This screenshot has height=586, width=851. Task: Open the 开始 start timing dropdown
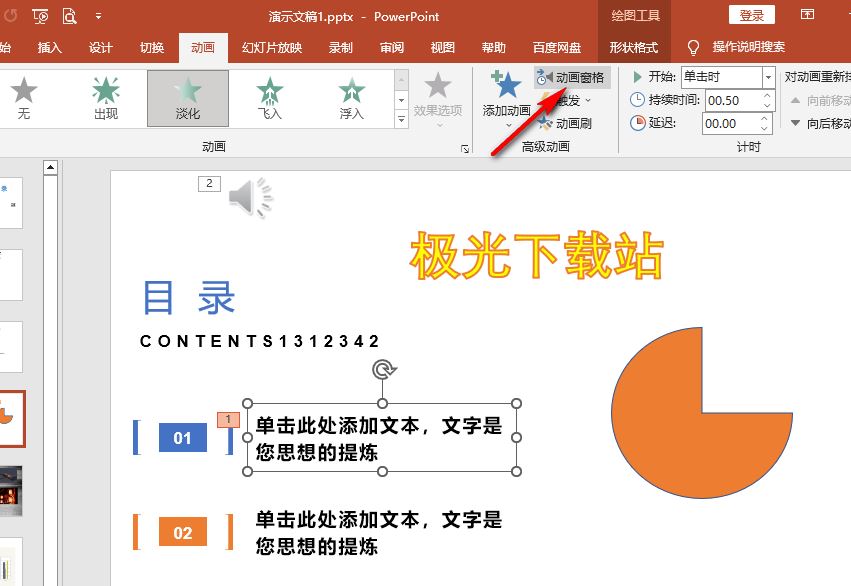tap(767, 77)
